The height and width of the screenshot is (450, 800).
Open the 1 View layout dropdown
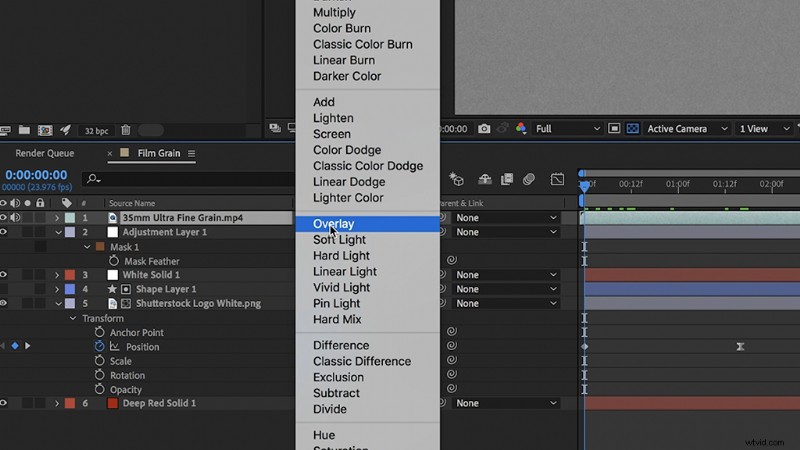click(765, 129)
